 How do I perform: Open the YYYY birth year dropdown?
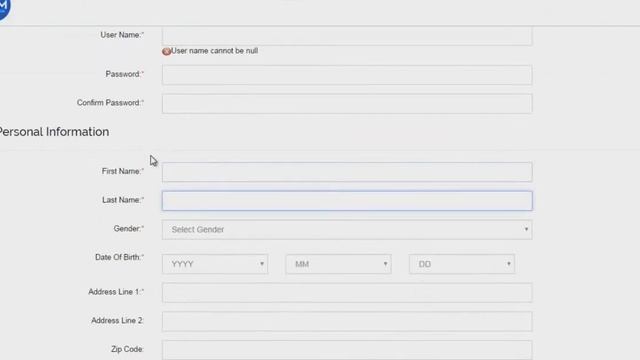click(215, 264)
